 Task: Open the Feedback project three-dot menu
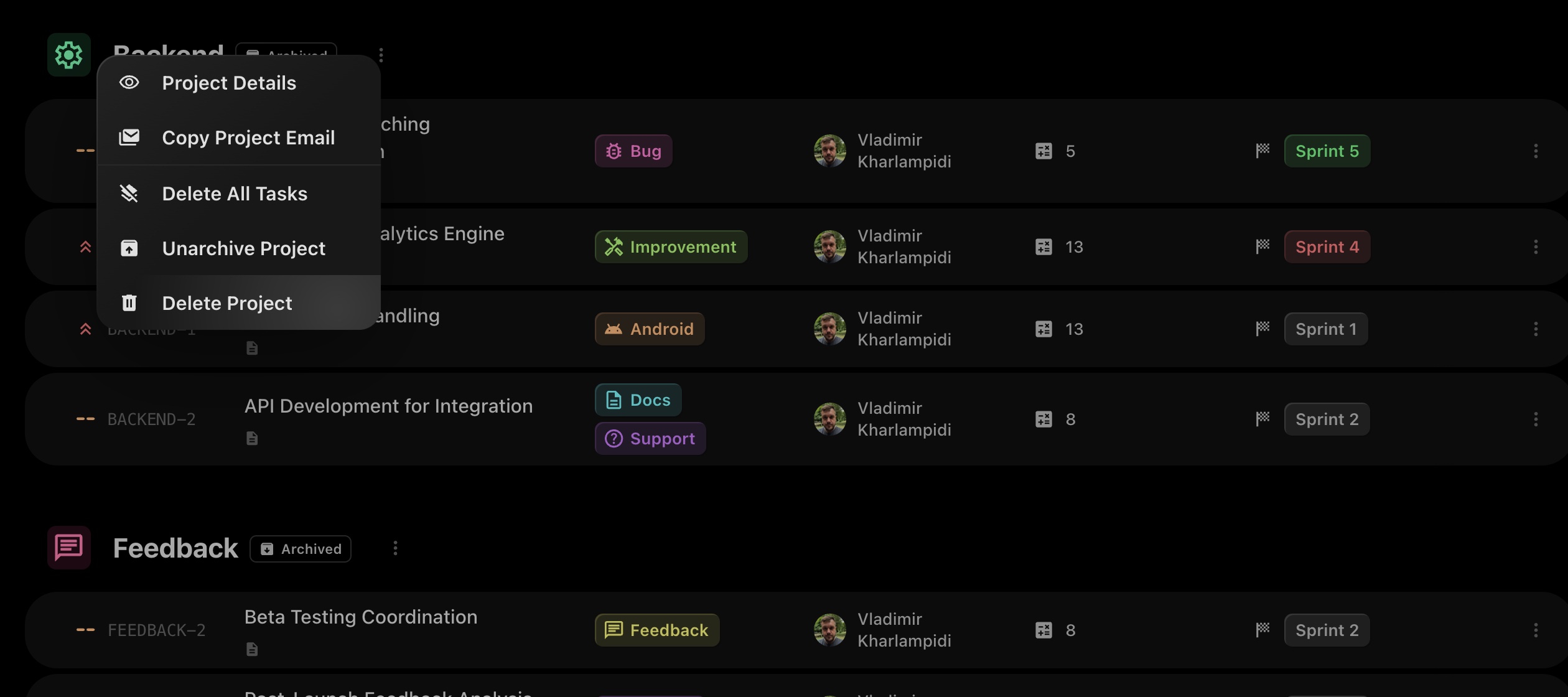pyautogui.click(x=395, y=548)
